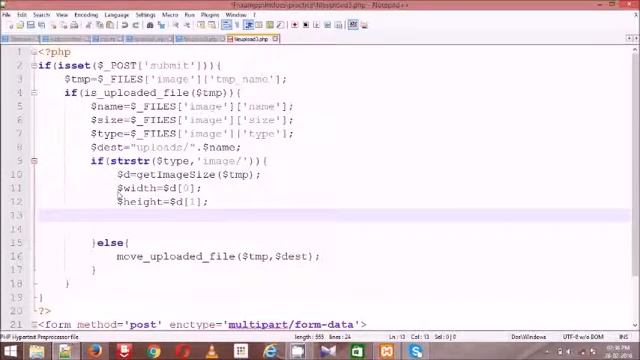This screenshot has height=360, width=640.
Task: Click the Close document toolbar icon
Action: 53,25
